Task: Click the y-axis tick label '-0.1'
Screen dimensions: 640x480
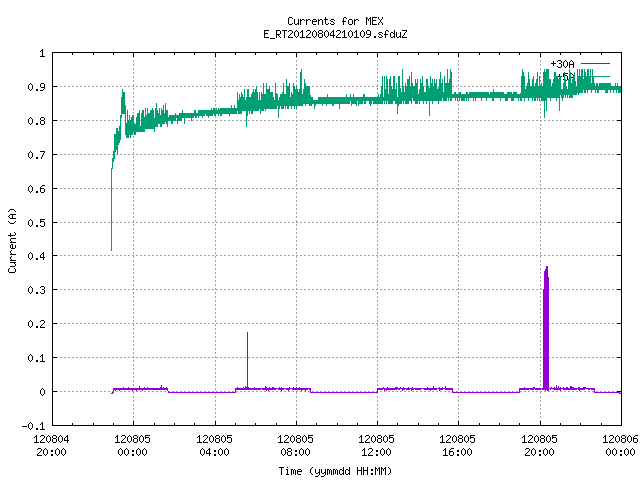Action: click(x=33, y=426)
